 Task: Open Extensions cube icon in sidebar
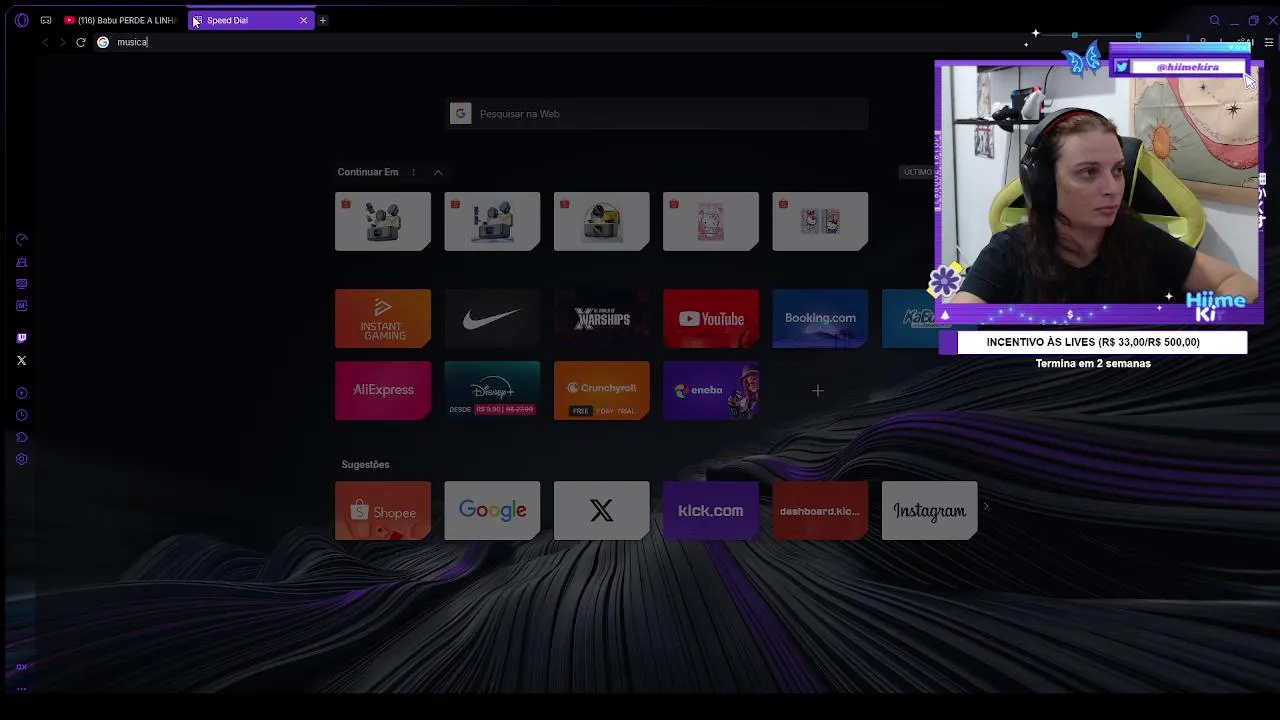pyautogui.click(x=22, y=437)
